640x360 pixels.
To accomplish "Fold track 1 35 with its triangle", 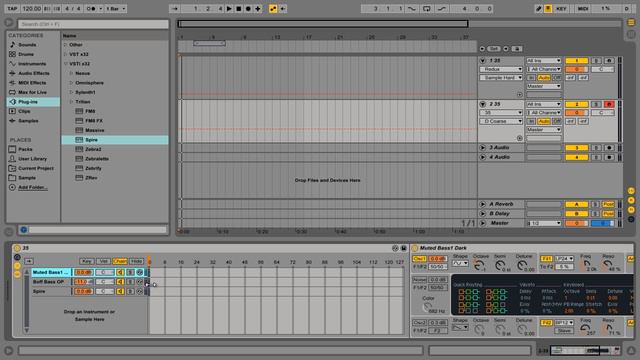I will click(482, 61).
